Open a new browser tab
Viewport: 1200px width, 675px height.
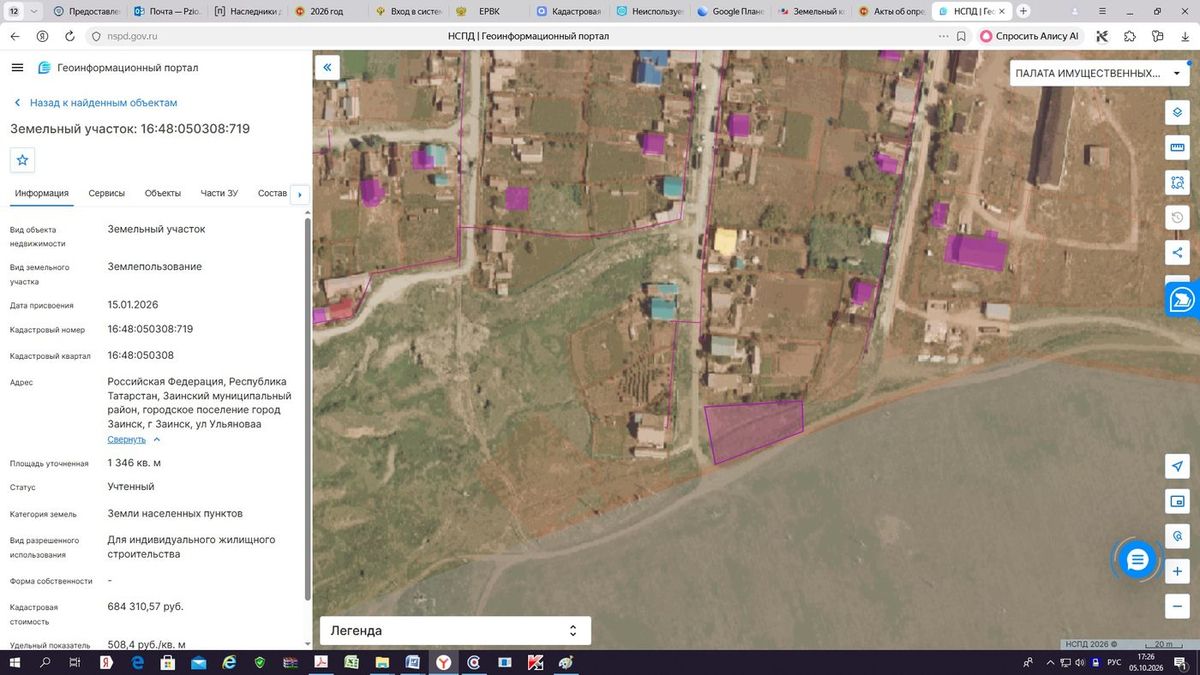tap(1023, 11)
